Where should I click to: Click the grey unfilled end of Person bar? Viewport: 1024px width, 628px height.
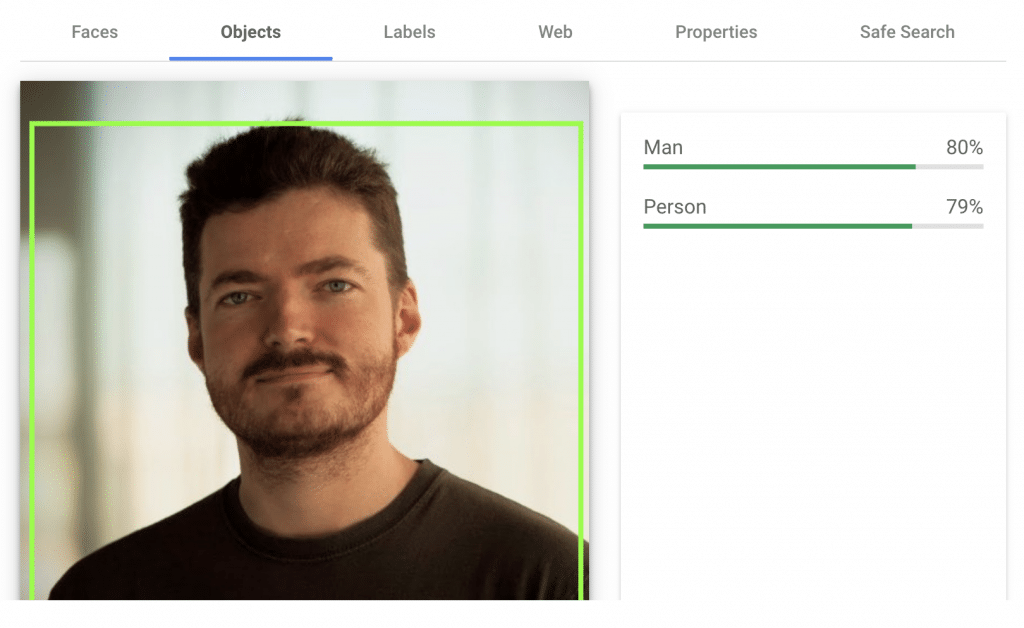[948, 226]
